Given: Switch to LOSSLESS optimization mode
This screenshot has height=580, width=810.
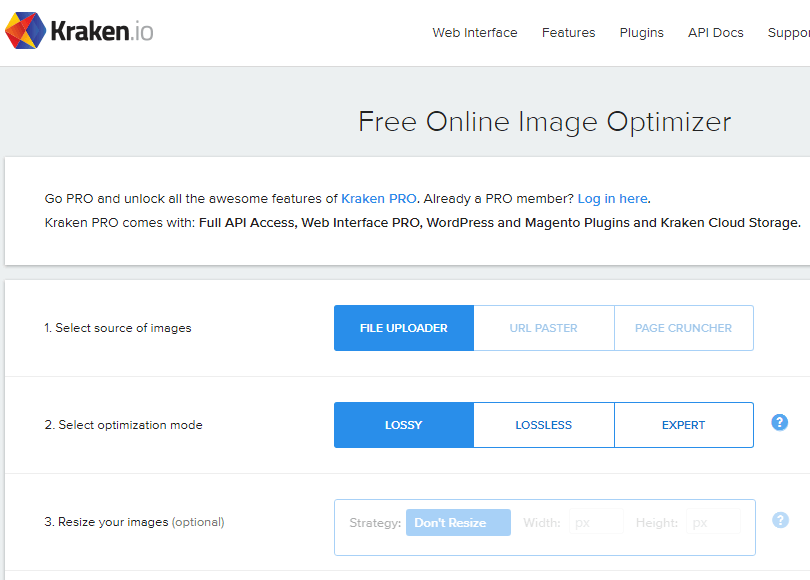Looking at the screenshot, I should (x=543, y=425).
